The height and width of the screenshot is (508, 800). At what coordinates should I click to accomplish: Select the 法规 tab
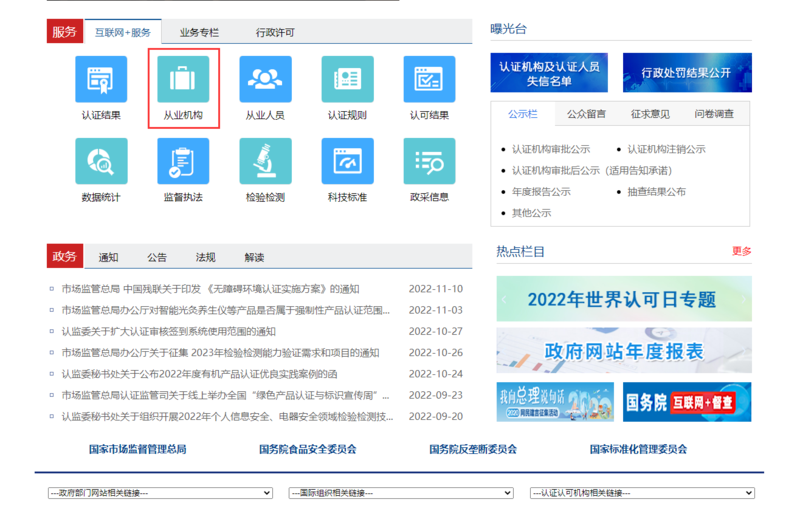click(x=206, y=258)
